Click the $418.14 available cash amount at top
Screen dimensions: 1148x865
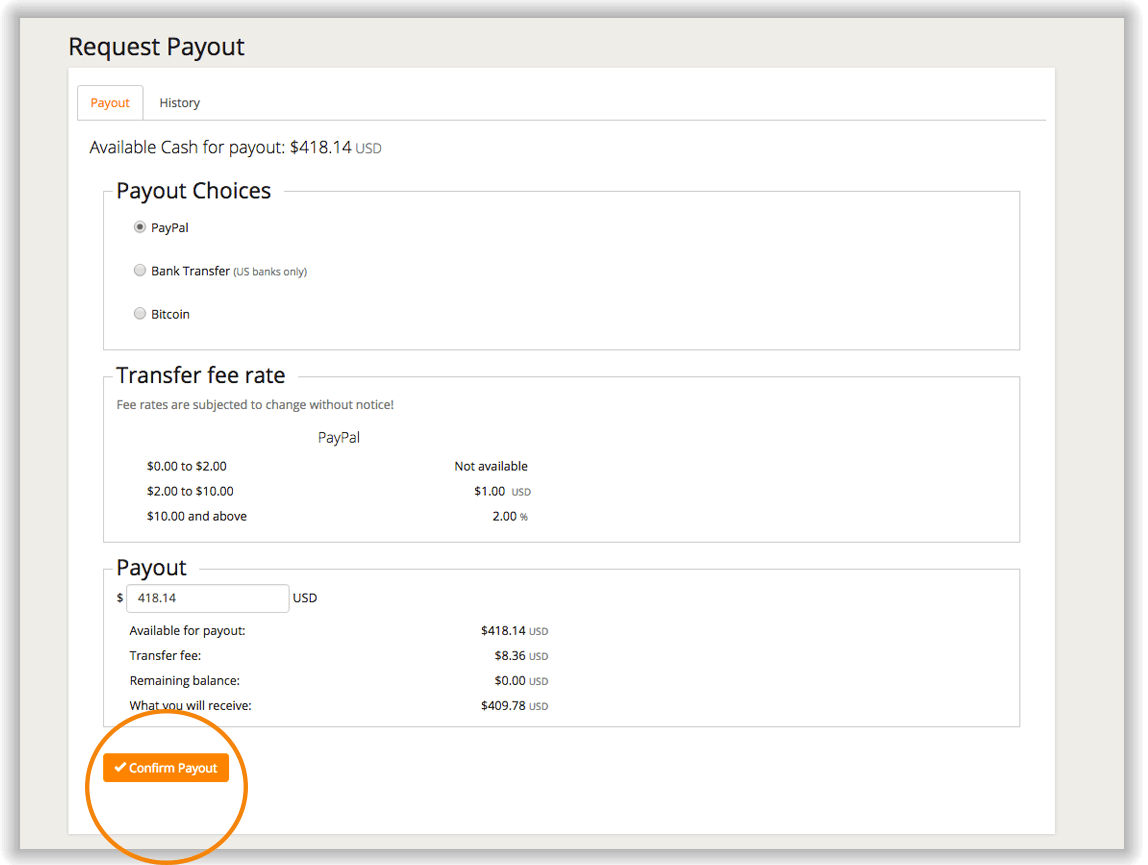[320, 148]
